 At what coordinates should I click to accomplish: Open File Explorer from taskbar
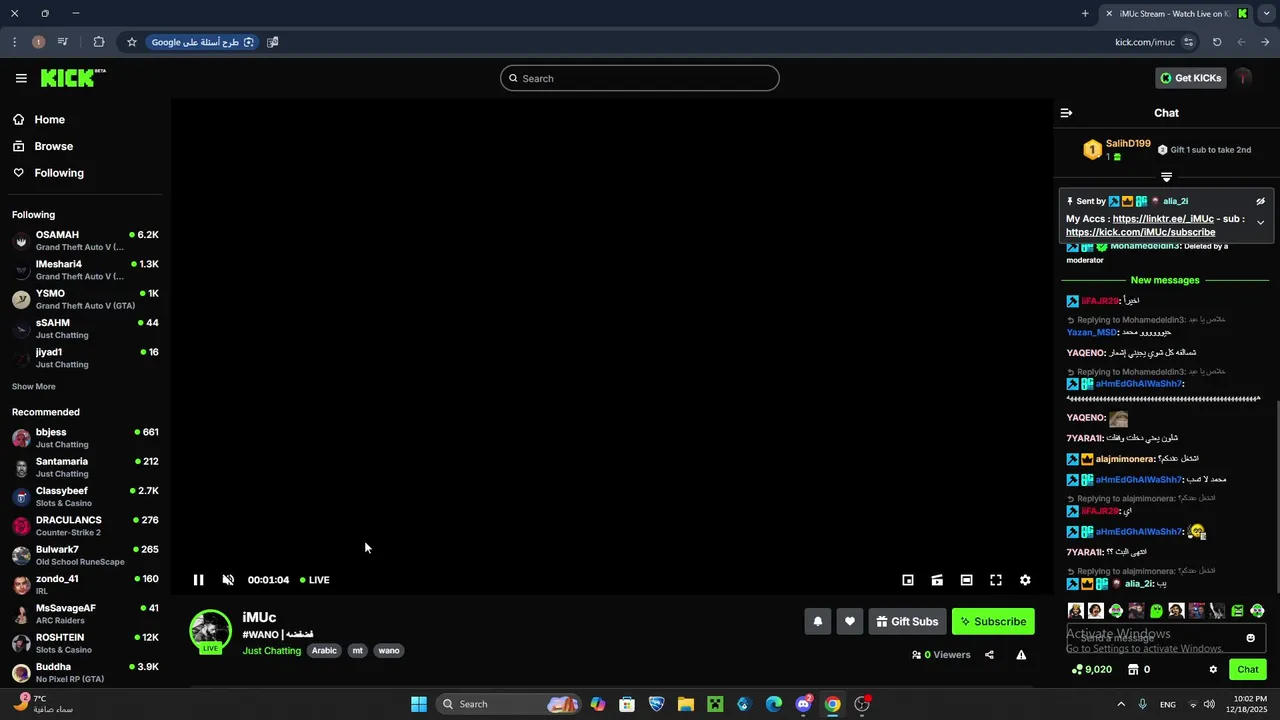[x=686, y=704]
